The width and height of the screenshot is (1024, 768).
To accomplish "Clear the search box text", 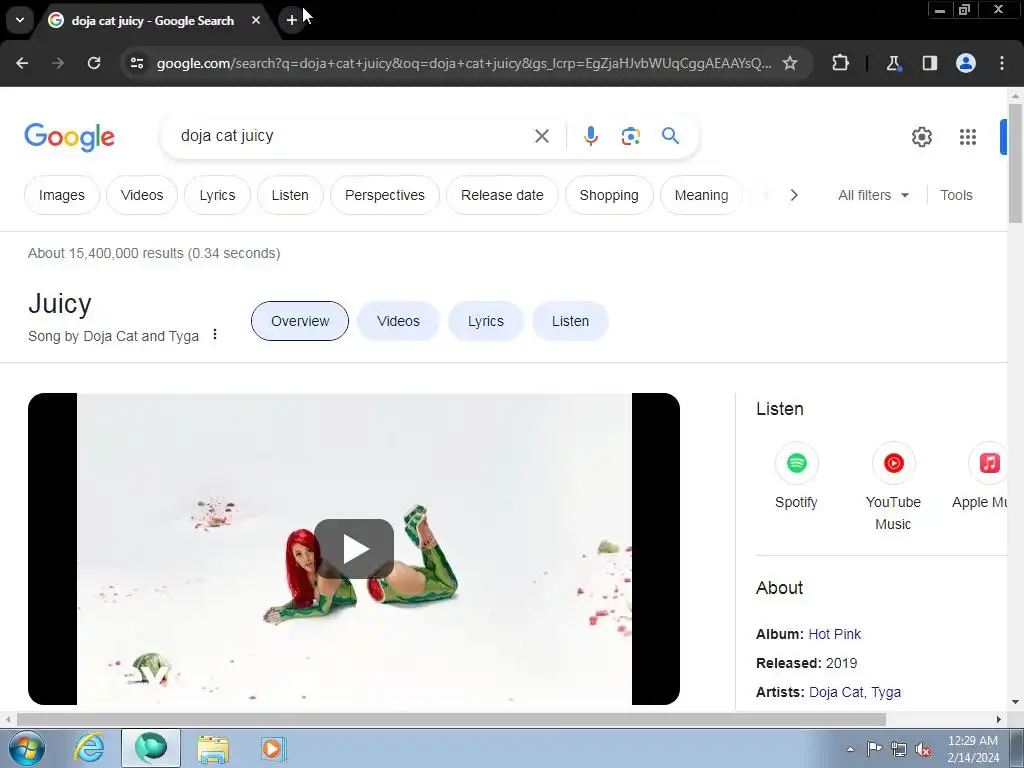I will (541, 136).
